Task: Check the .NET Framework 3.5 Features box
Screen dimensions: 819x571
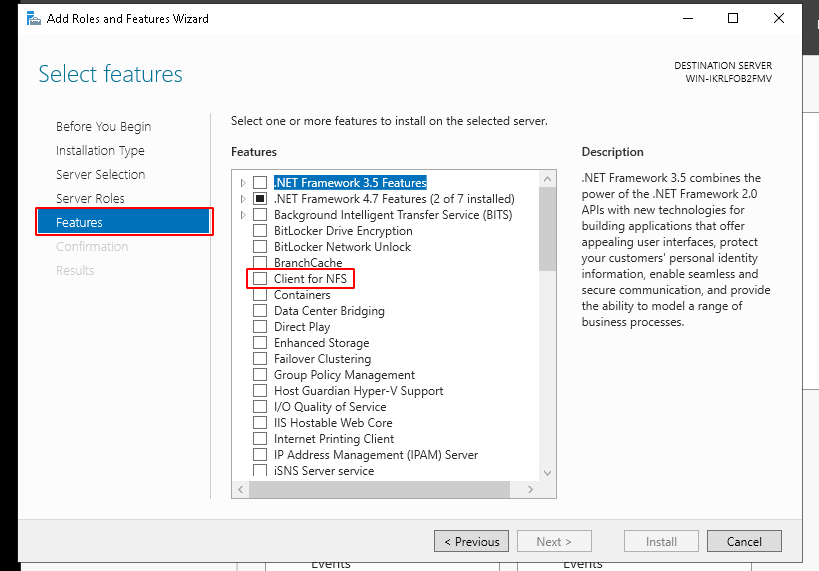Action: (260, 183)
